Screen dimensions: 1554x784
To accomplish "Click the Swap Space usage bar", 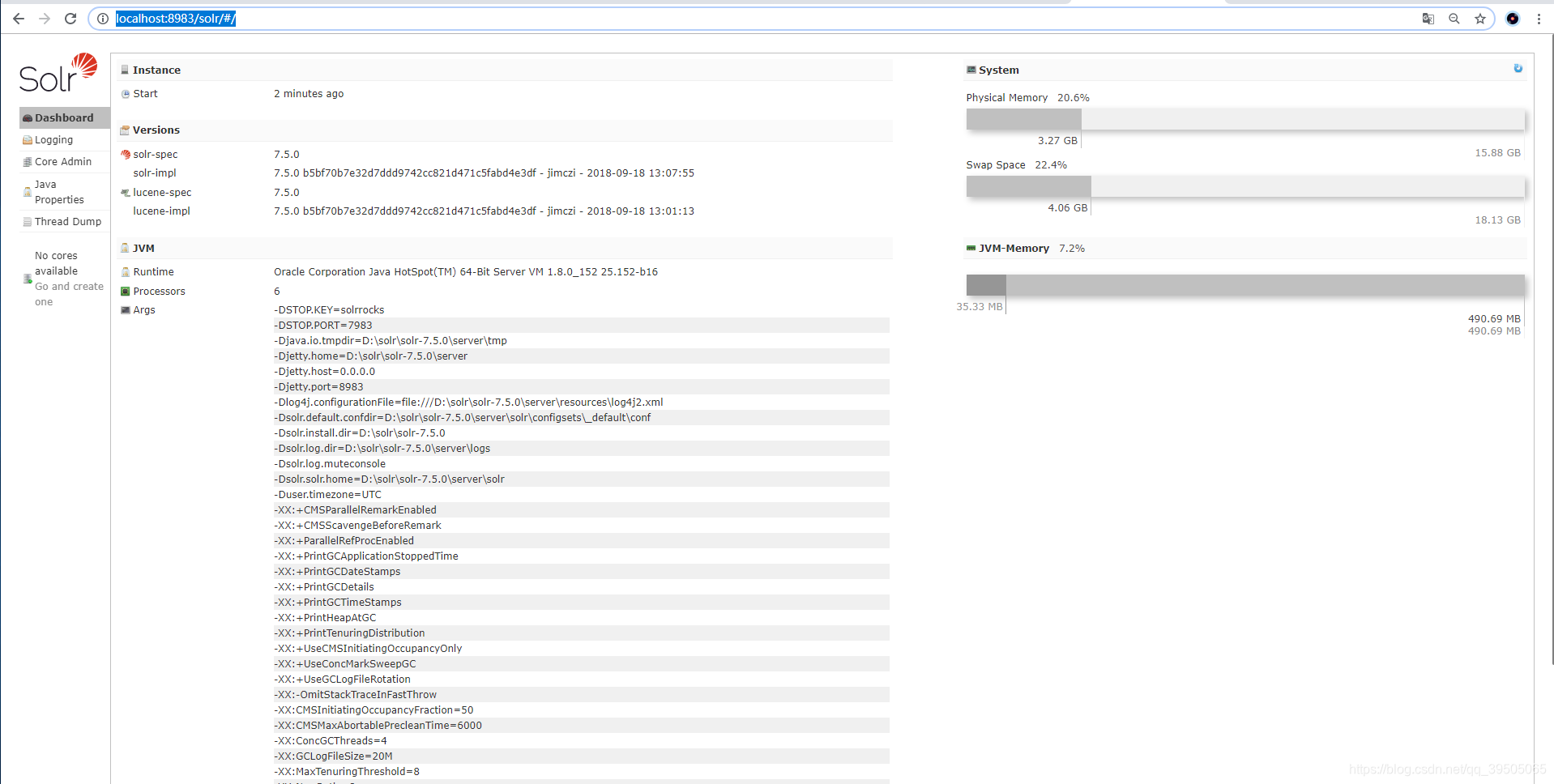I will pyautogui.click(x=1245, y=186).
